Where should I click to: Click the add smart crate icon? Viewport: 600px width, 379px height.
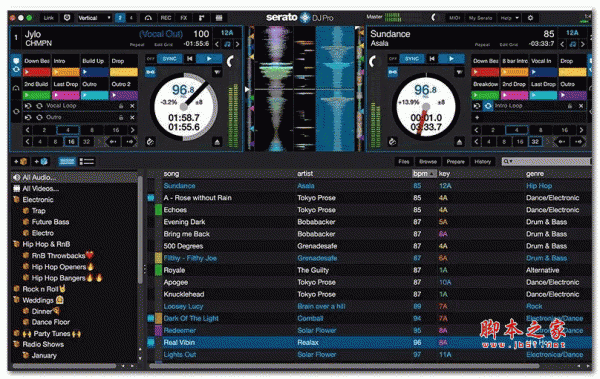click(41, 162)
